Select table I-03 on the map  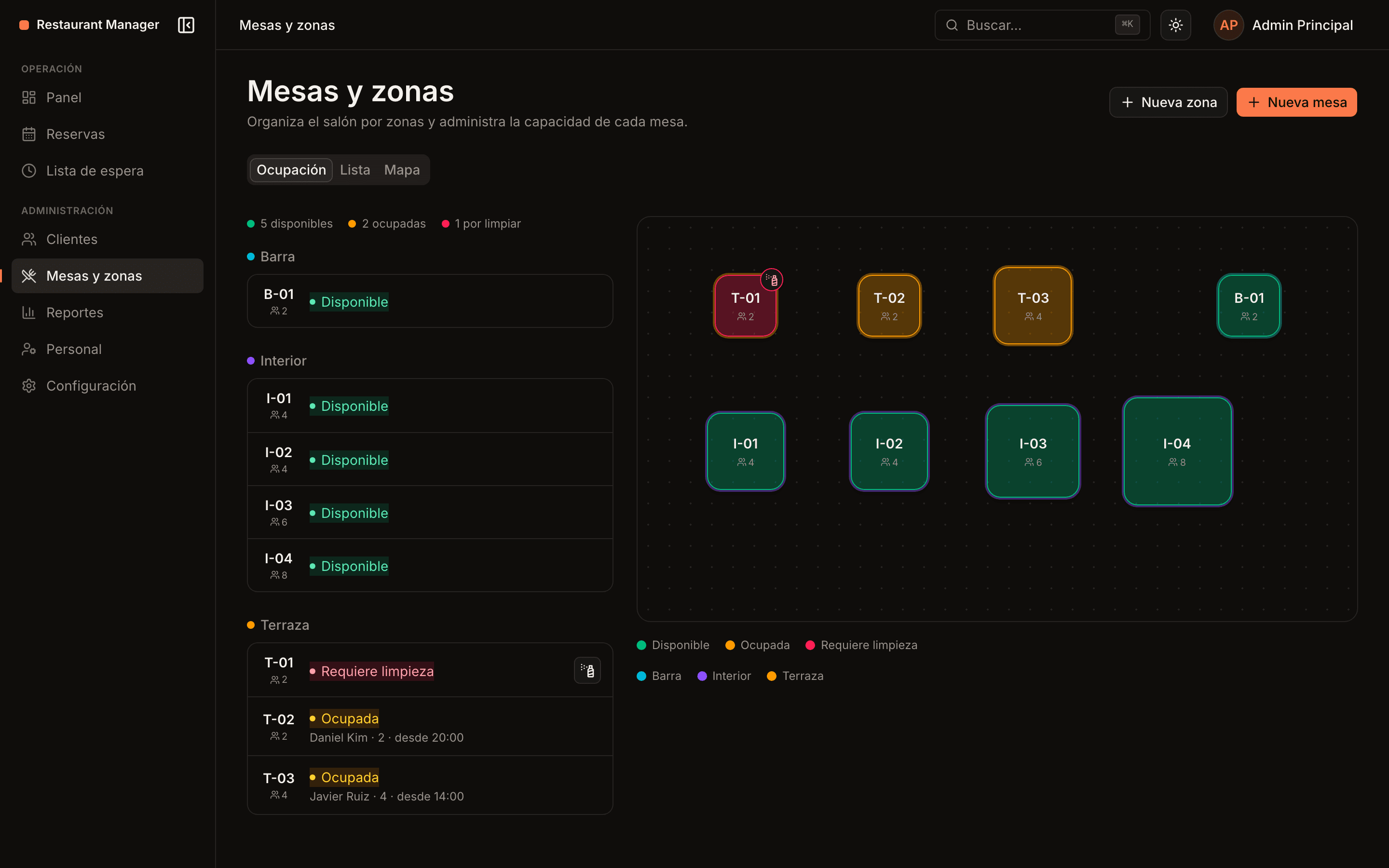1033,451
